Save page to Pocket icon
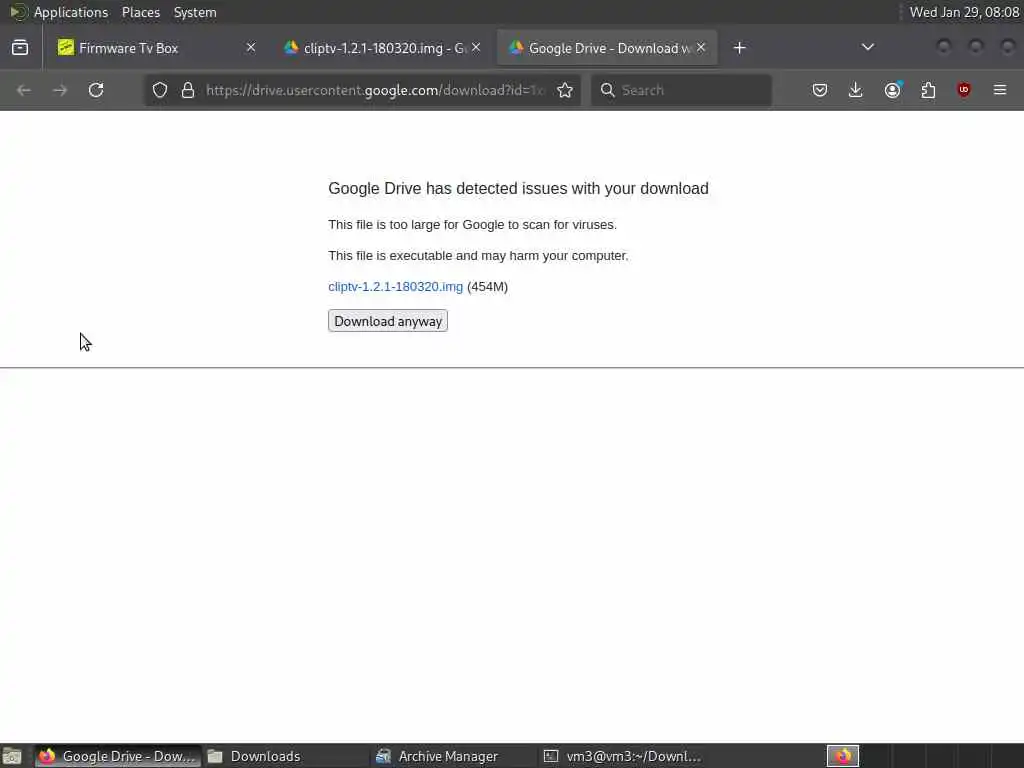The height and width of the screenshot is (768, 1024). coord(820,90)
